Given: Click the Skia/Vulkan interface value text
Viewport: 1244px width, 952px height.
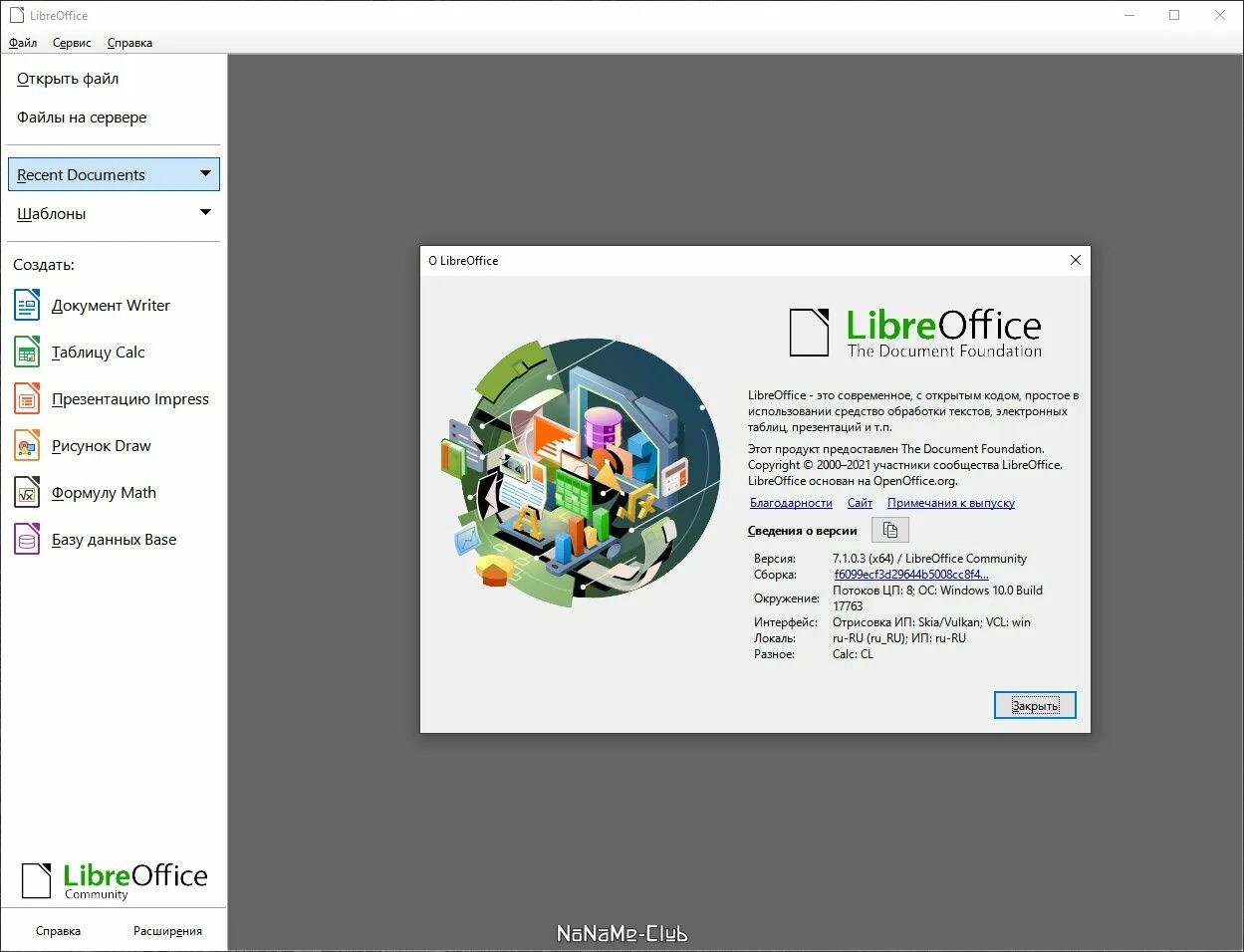Looking at the screenshot, I should [x=931, y=622].
